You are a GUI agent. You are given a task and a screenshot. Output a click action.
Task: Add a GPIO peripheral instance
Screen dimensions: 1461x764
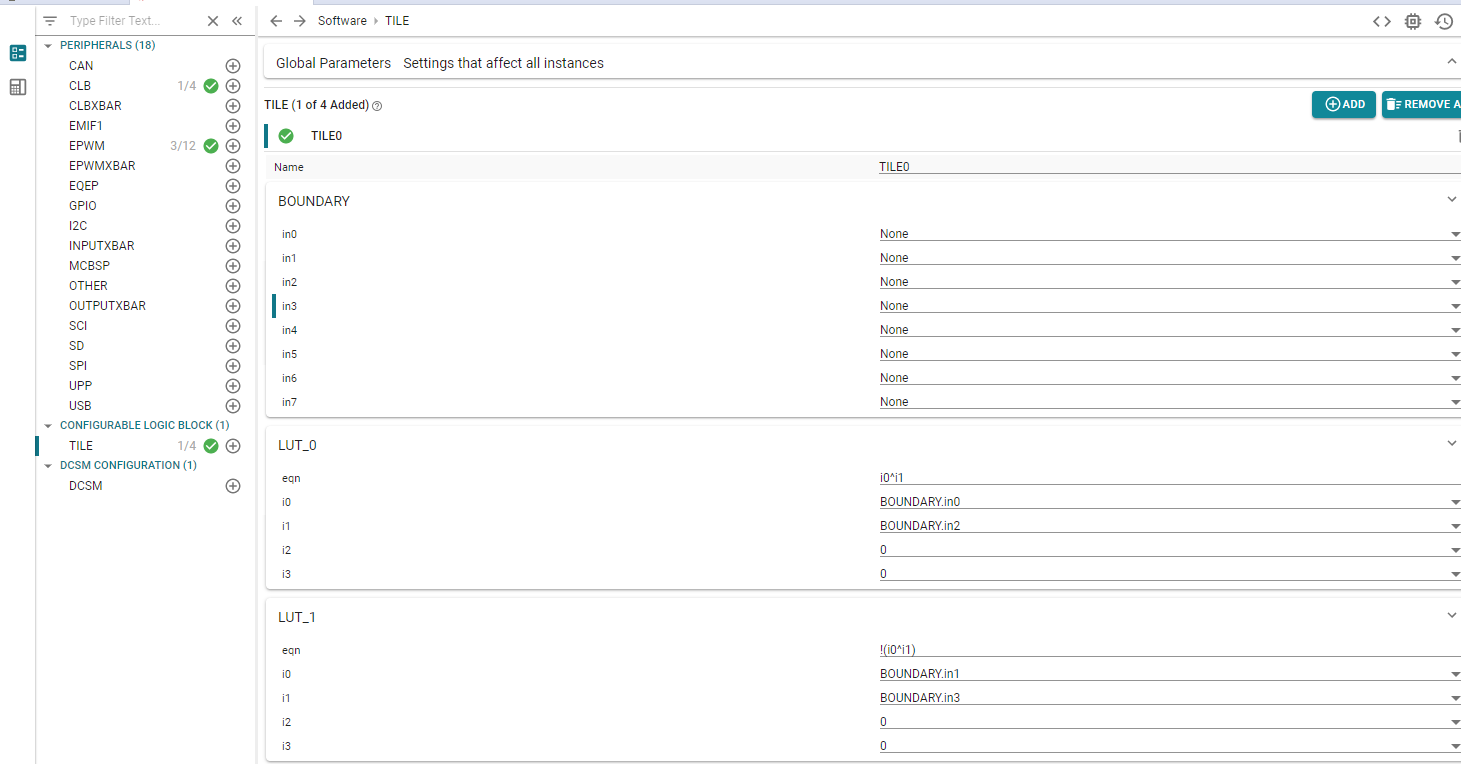pyautogui.click(x=233, y=206)
